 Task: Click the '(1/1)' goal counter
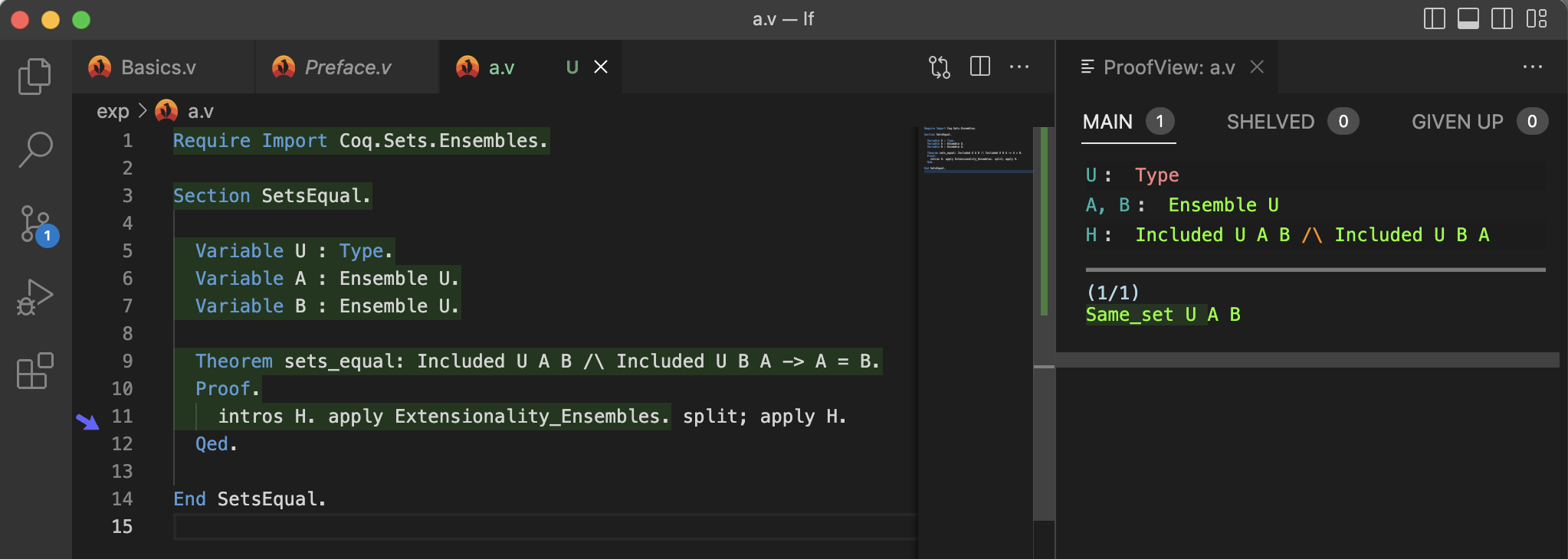coord(1113,293)
